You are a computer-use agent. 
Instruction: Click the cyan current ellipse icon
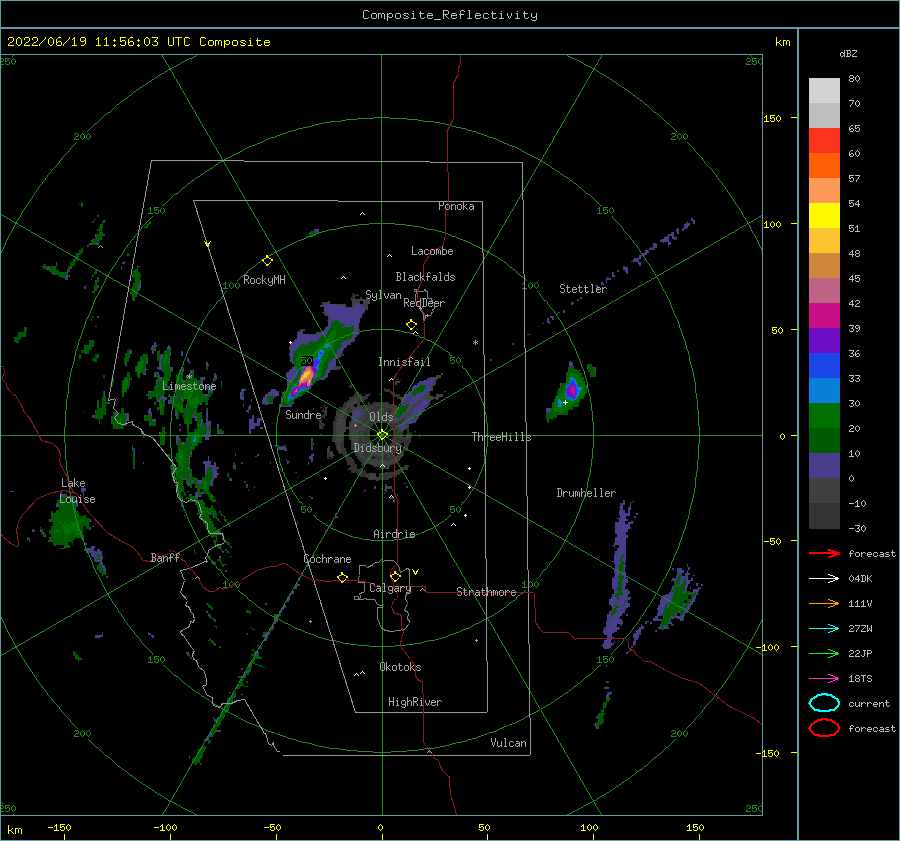tap(824, 703)
